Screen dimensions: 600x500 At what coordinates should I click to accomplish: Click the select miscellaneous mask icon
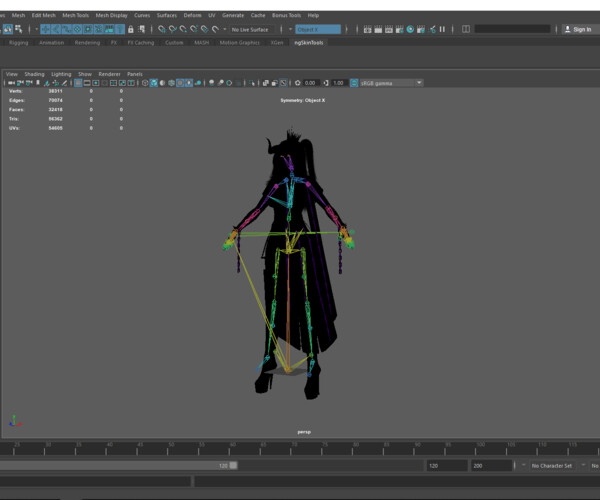(120, 29)
